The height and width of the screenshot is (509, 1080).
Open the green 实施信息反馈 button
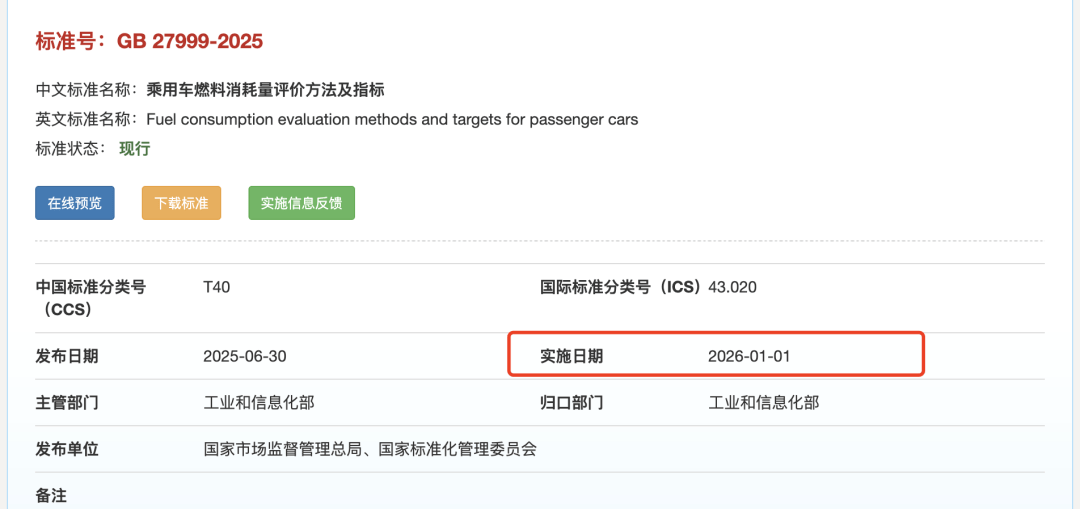coord(301,203)
